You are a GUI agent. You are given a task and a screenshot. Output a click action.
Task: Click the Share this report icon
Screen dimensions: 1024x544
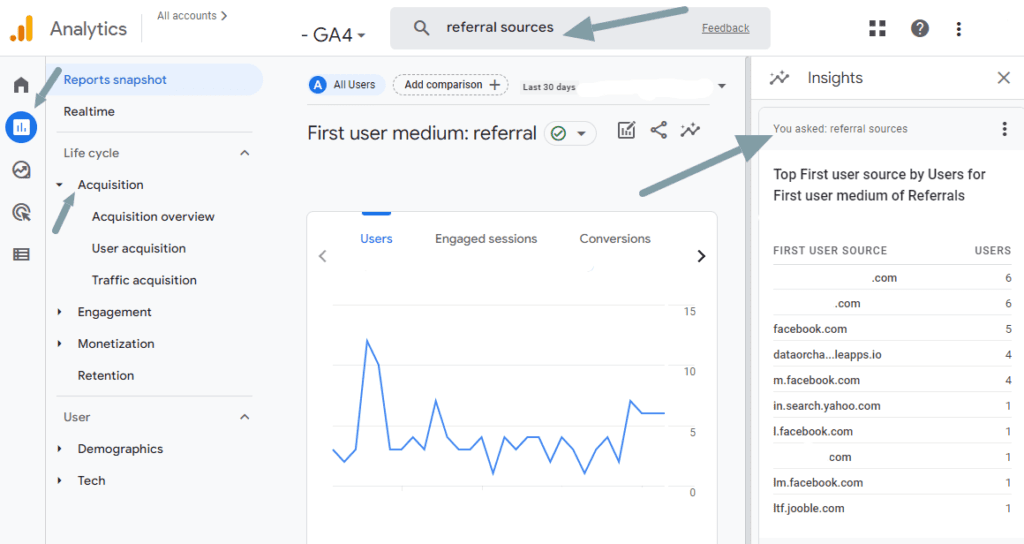point(658,130)
